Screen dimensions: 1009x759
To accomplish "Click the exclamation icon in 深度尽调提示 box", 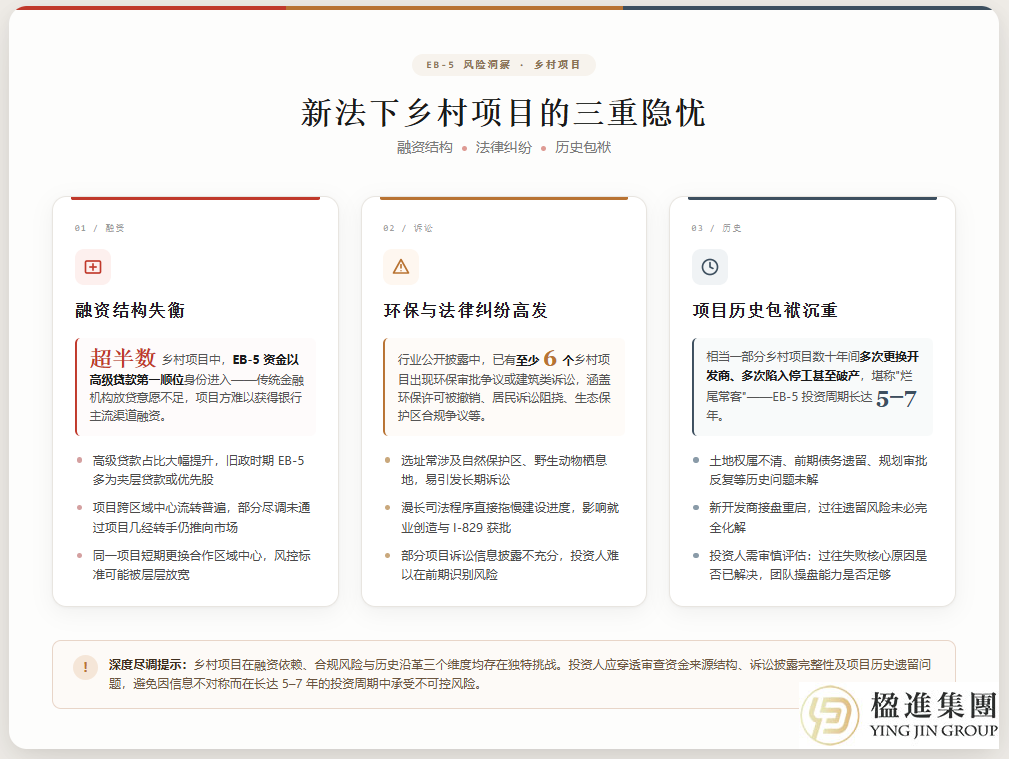I will pos(85,667).
